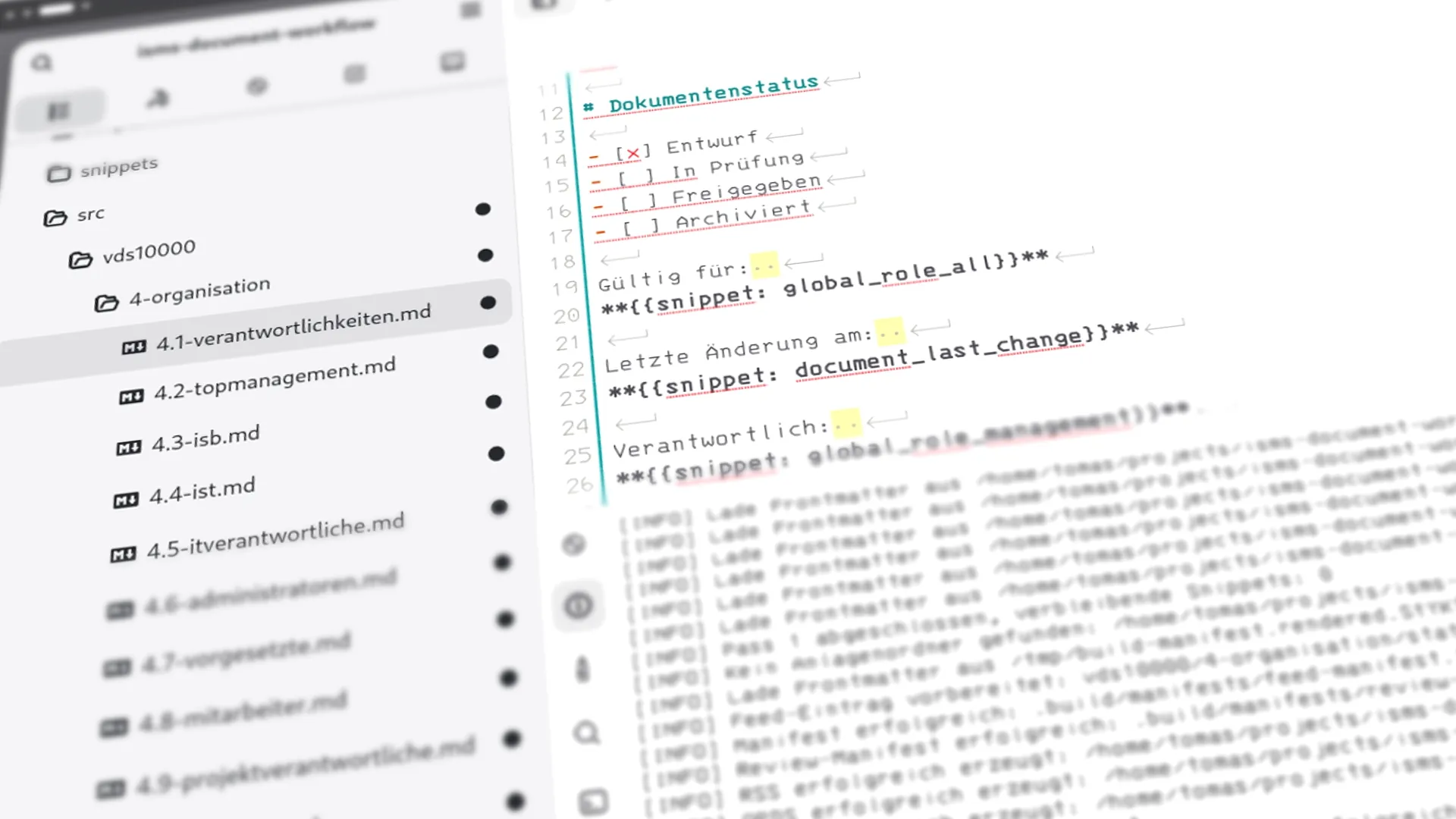Click the dark tab in the window title bar
Image resolution: width=1456 pixels, height=819 pixels.
point(57,11)
